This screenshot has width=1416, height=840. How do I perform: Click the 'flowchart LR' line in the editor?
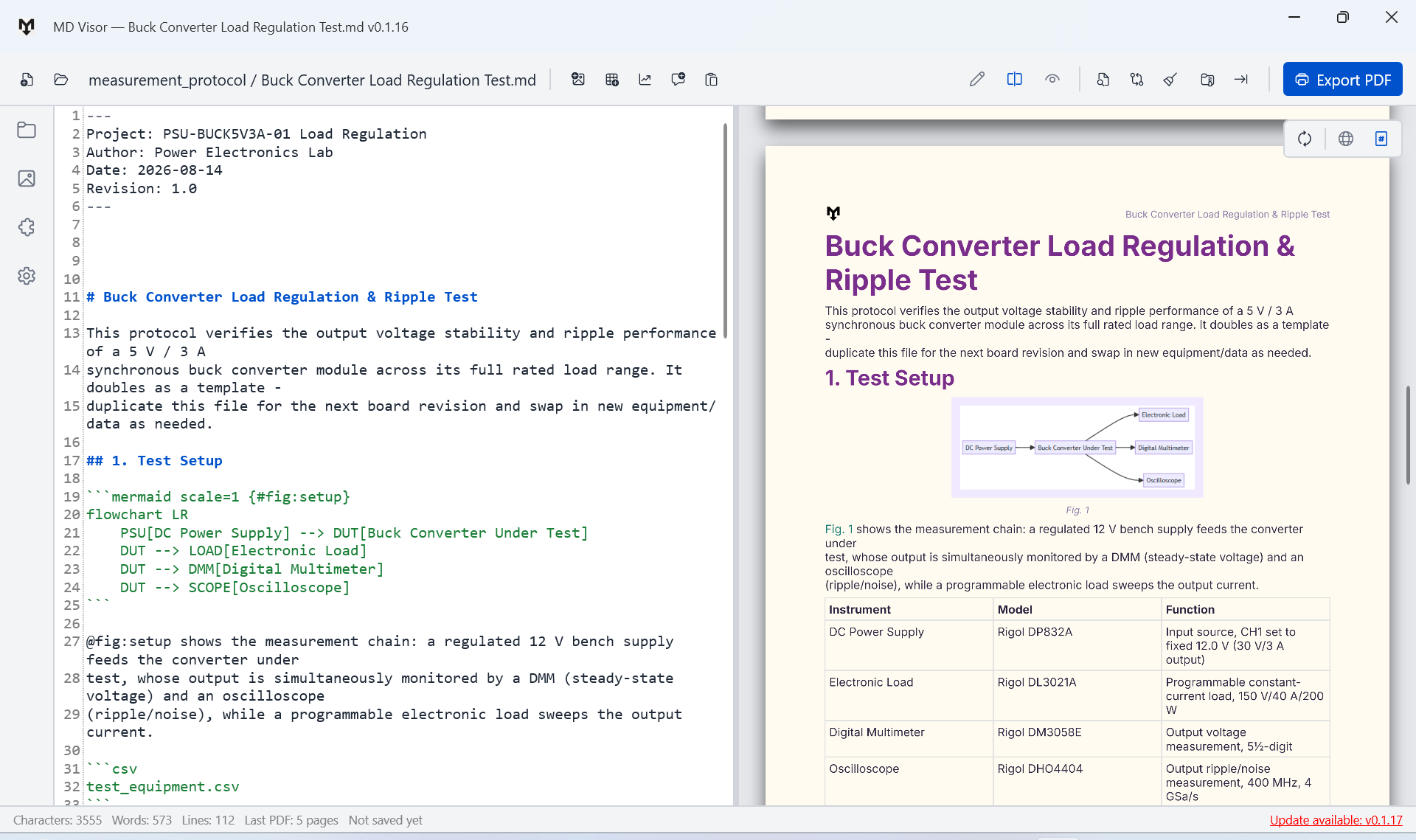137,515
